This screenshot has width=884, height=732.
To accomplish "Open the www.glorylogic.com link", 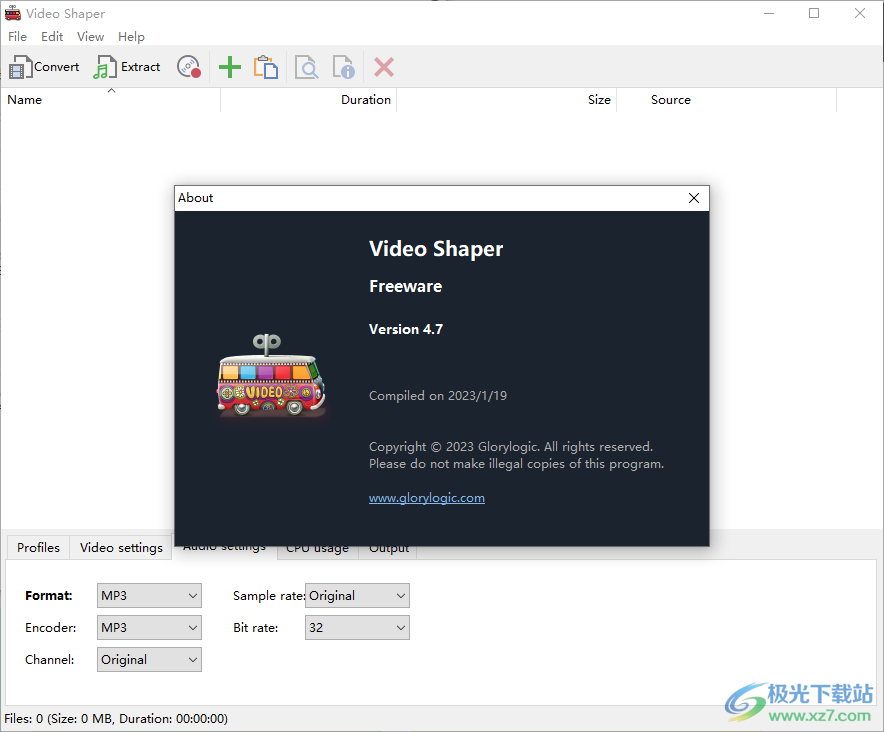I will tap(427, 498).
